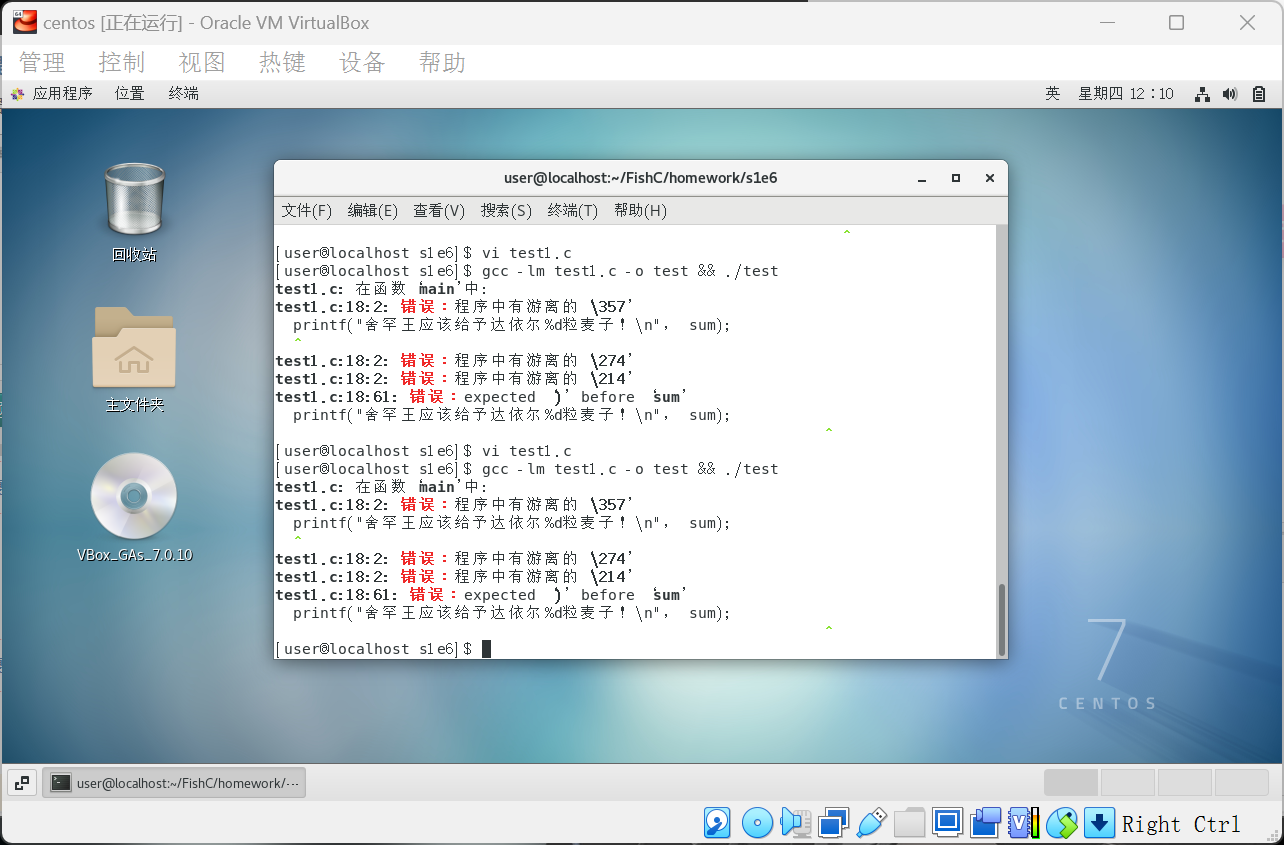
Task: Click the mouse integration indicator
Action: (x=1062, y=823)
